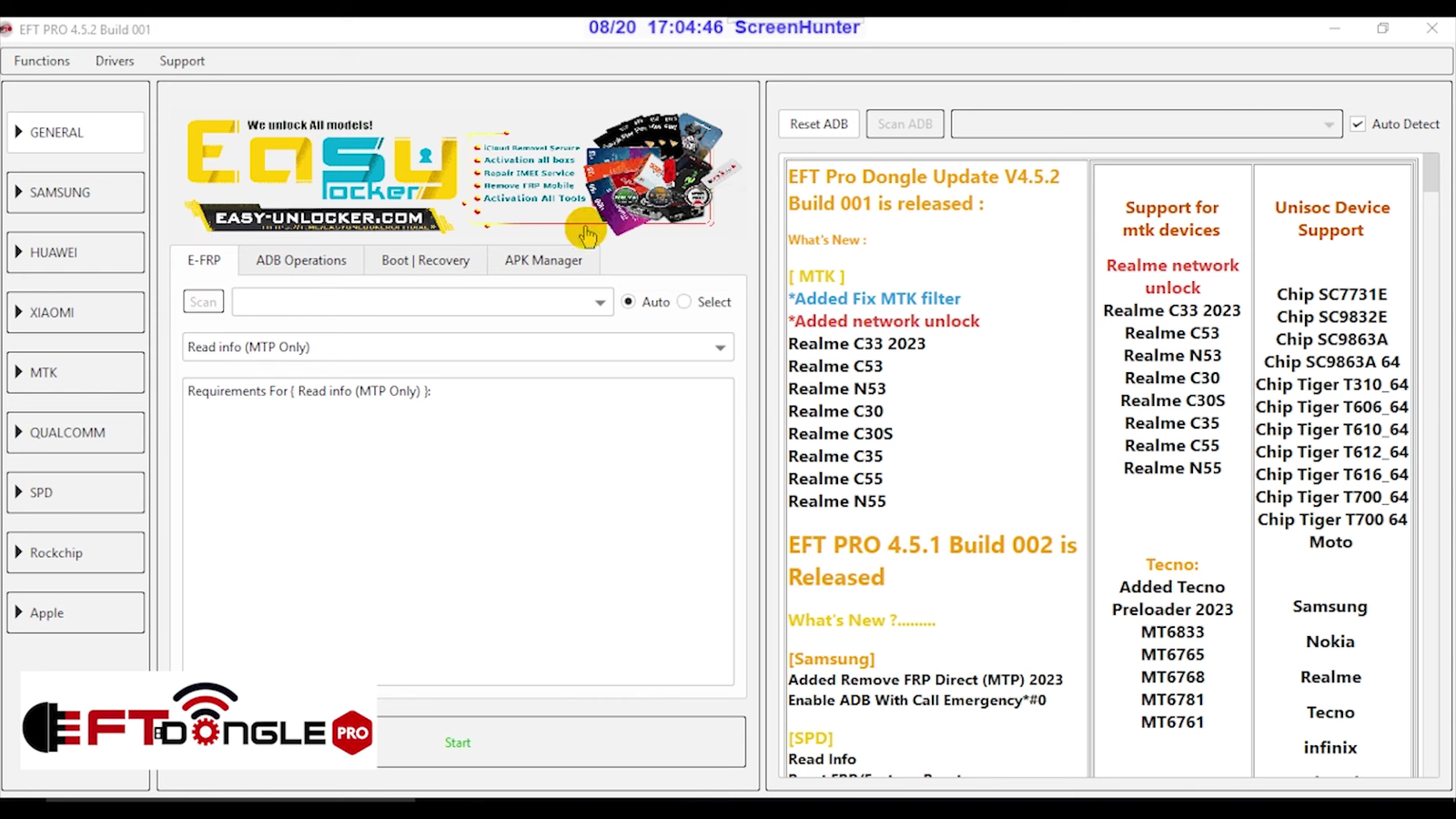Switch to the ADB Operations tab

coord(301,260)
